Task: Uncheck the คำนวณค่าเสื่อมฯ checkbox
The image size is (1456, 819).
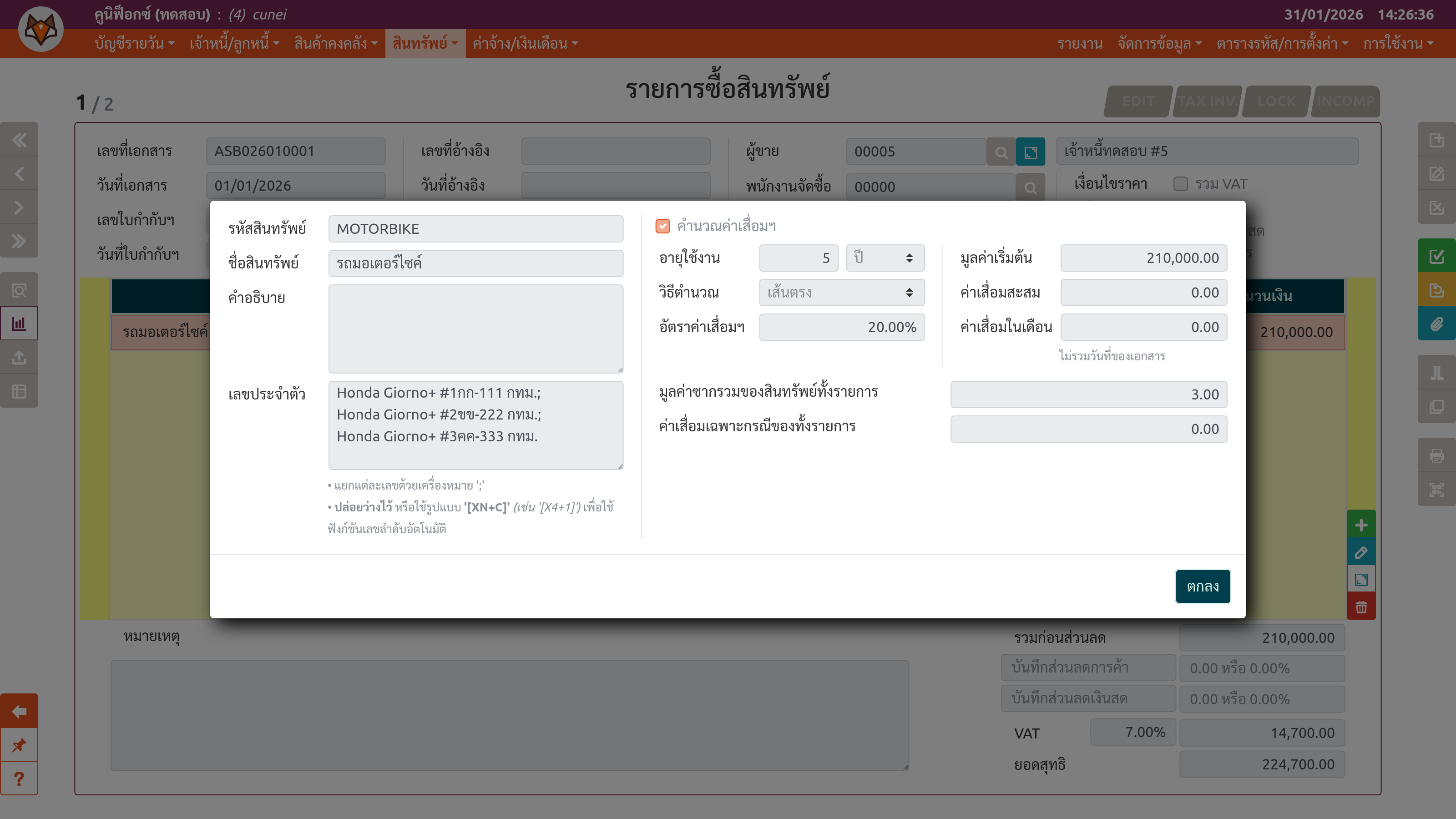Action: [662, 226]
